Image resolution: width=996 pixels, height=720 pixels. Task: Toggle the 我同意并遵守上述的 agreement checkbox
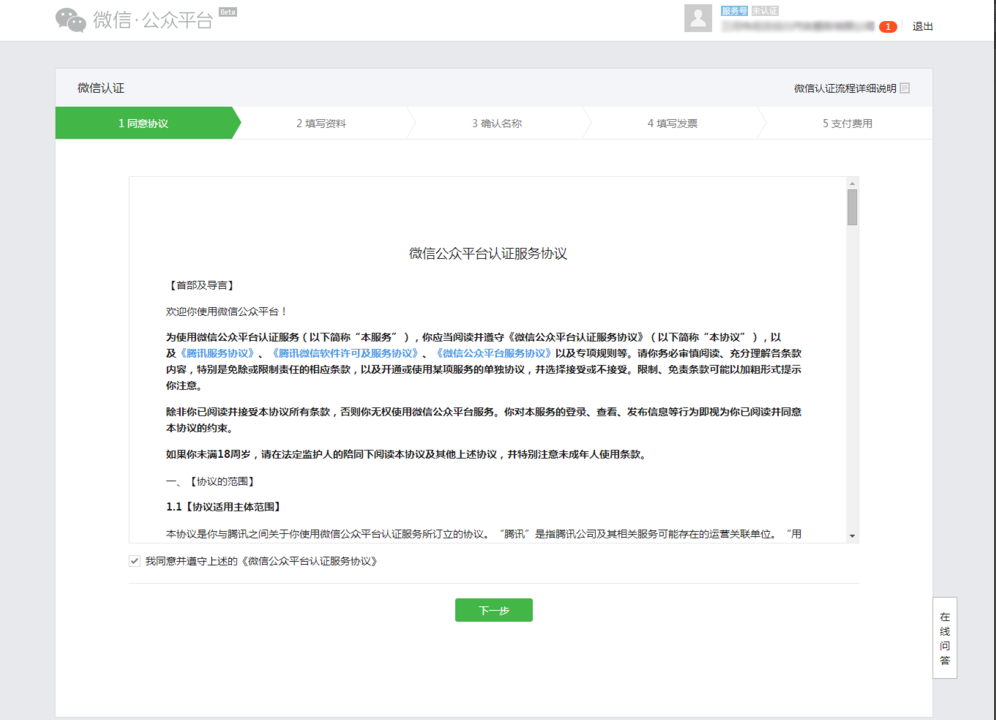tap(134, 561)
